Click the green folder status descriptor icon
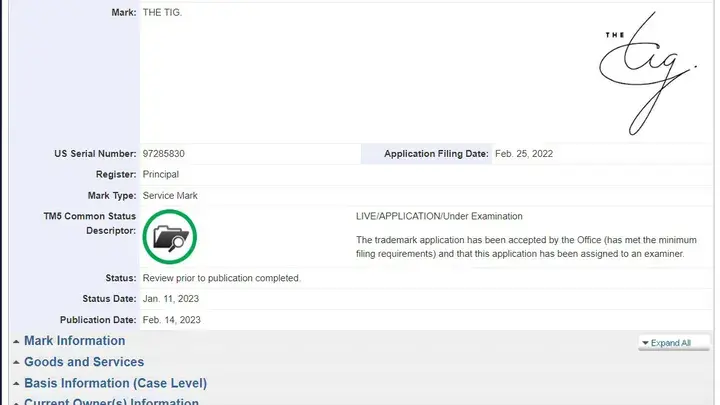The height and width of the screenshot is (405, 720). pos(170,236)
